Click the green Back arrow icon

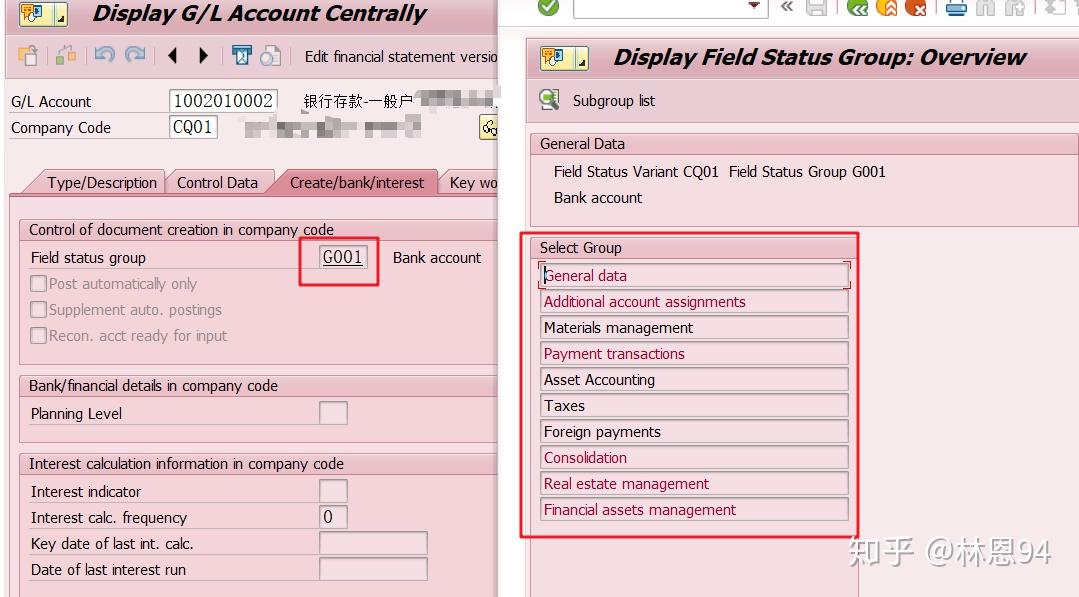858,8
